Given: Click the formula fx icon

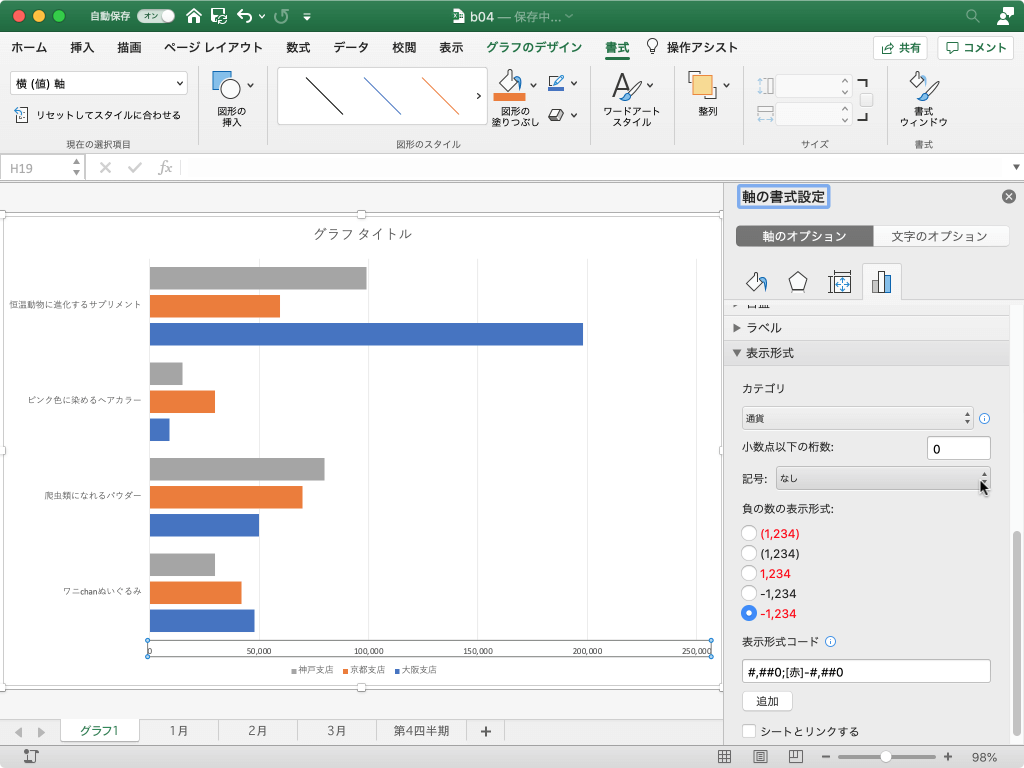Looking at the screenshot, I should pos(165,168).
